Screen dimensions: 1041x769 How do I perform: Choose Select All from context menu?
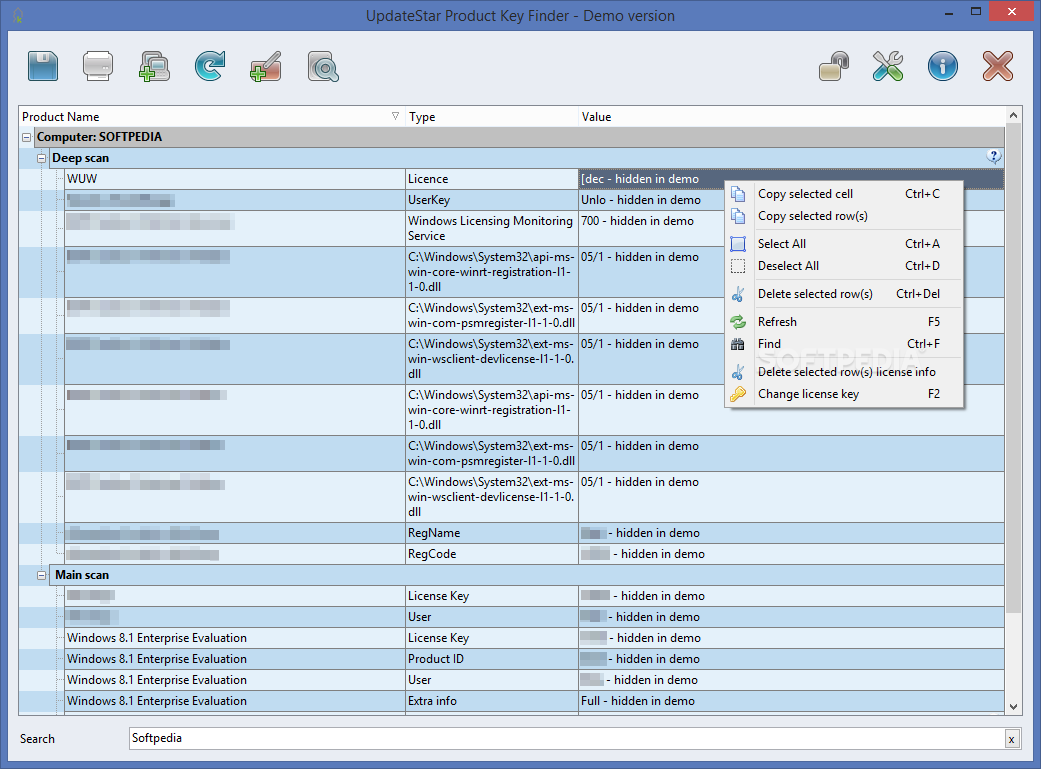pos(844,244)
